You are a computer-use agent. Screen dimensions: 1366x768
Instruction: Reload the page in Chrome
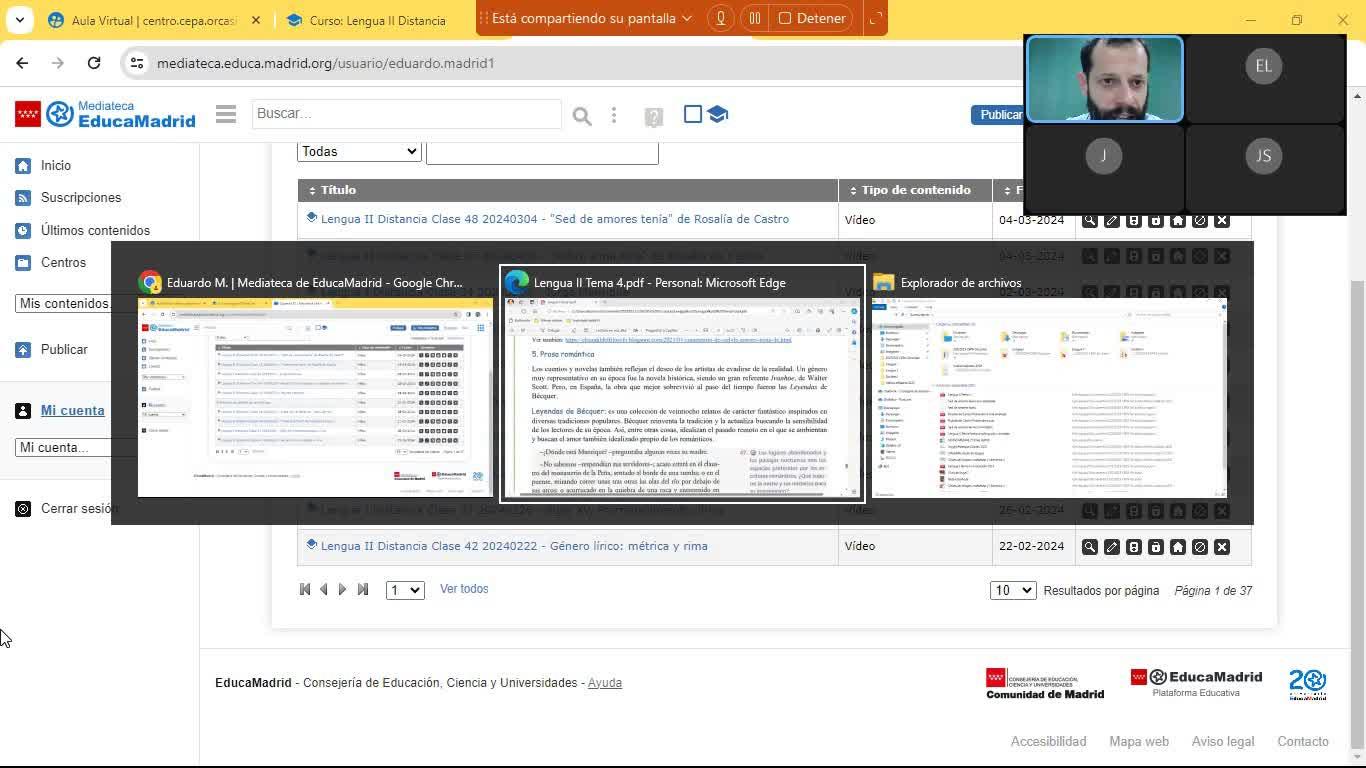point(94,63)
